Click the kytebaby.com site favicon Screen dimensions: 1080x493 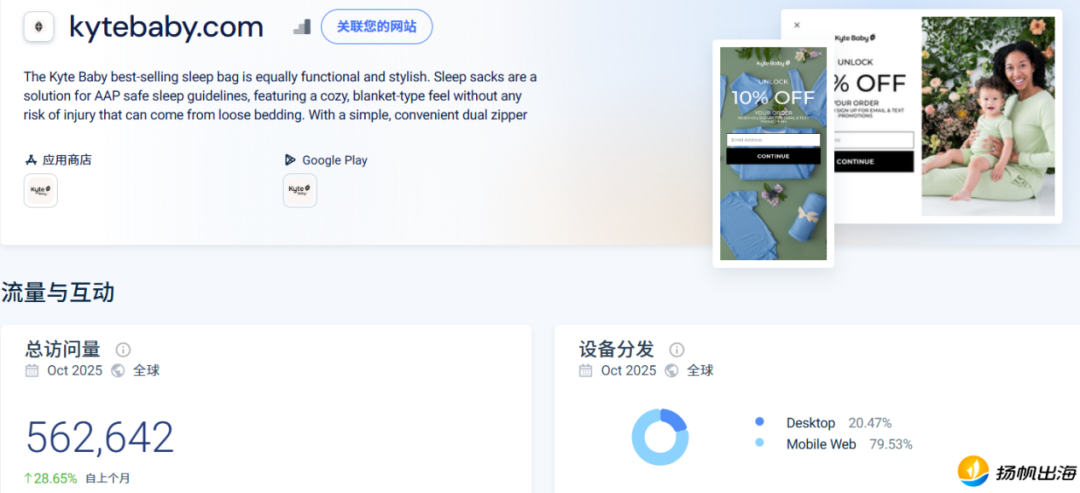39,27
